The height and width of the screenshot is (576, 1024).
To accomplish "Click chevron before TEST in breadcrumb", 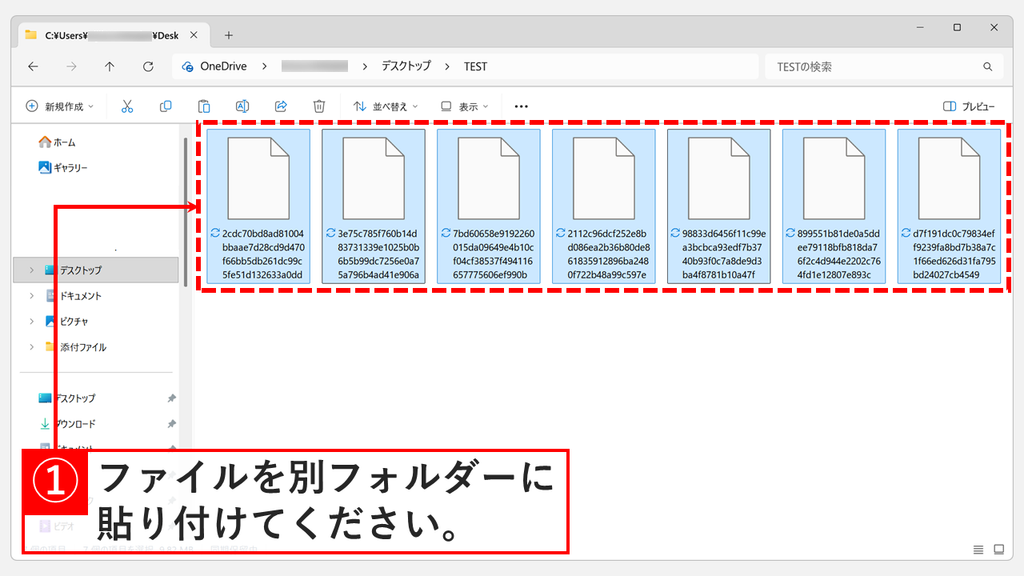I will point(447,67).
